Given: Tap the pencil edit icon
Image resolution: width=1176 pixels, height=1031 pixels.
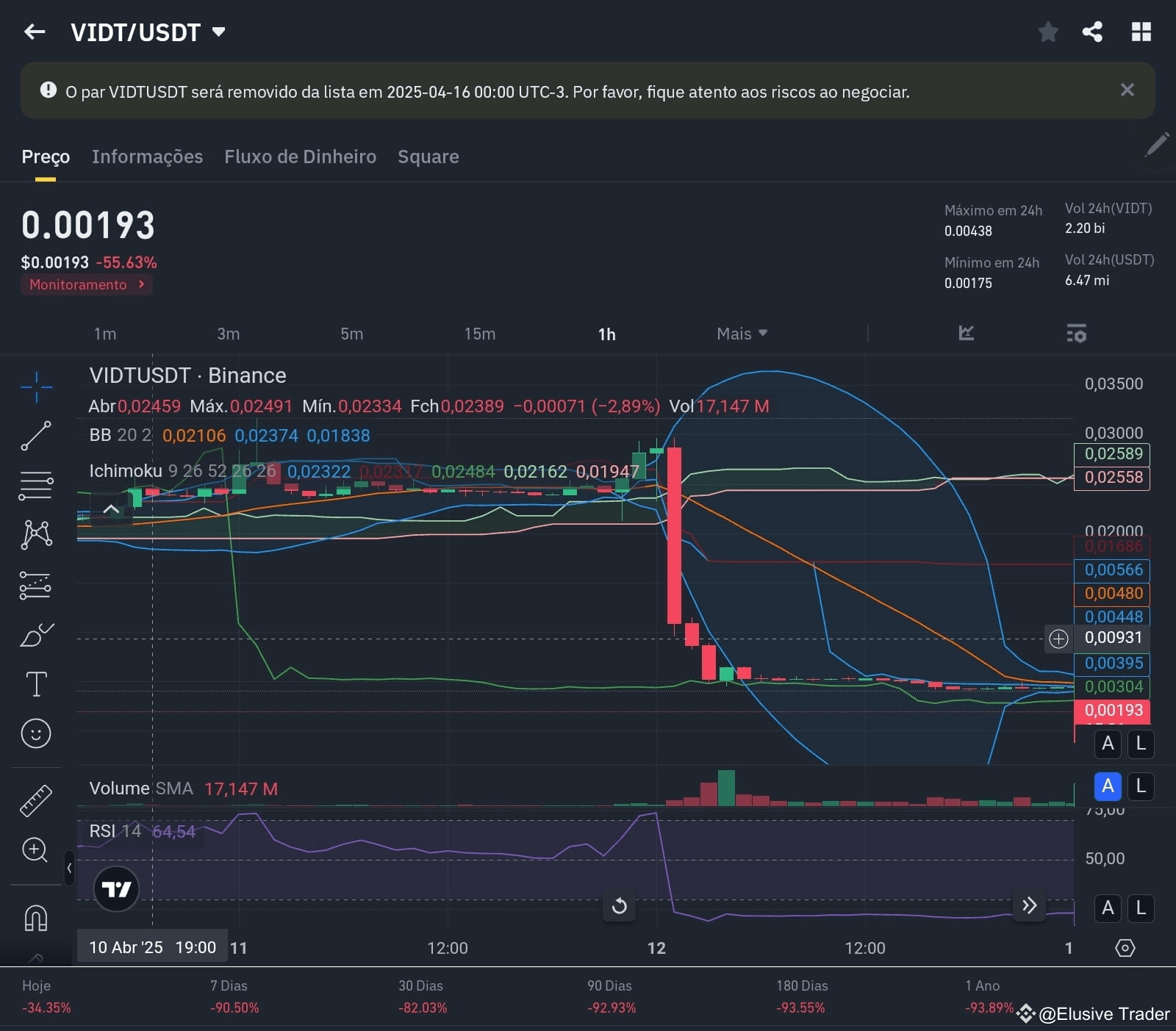Looking at the screenshot, I should tap(1157, 145).
